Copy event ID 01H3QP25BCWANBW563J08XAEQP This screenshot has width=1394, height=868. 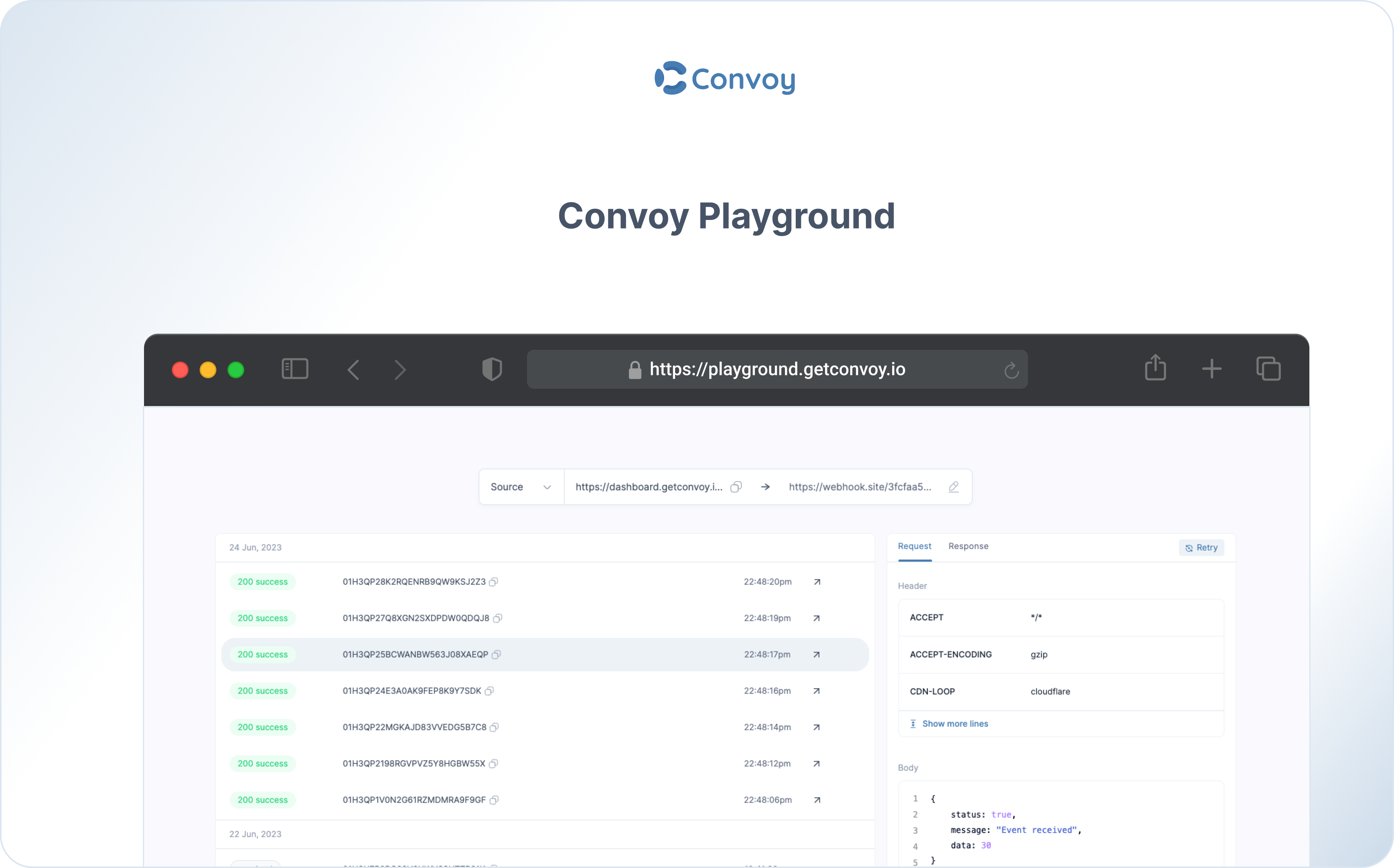tap(496, 654)
